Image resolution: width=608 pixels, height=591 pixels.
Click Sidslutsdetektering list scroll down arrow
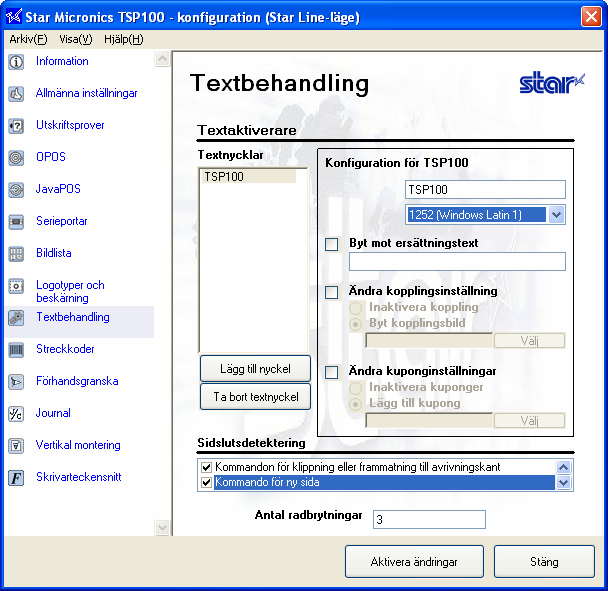(x=563, y=483)
